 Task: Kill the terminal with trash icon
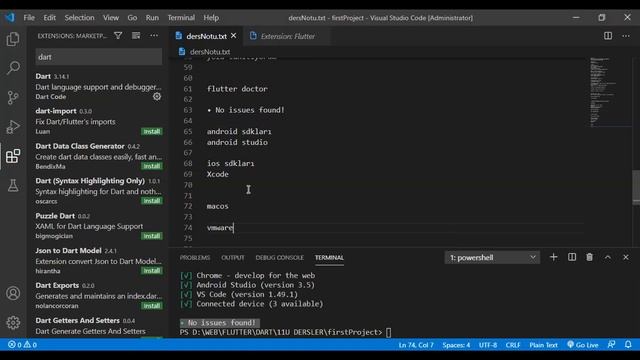click(x=589, y=257)
